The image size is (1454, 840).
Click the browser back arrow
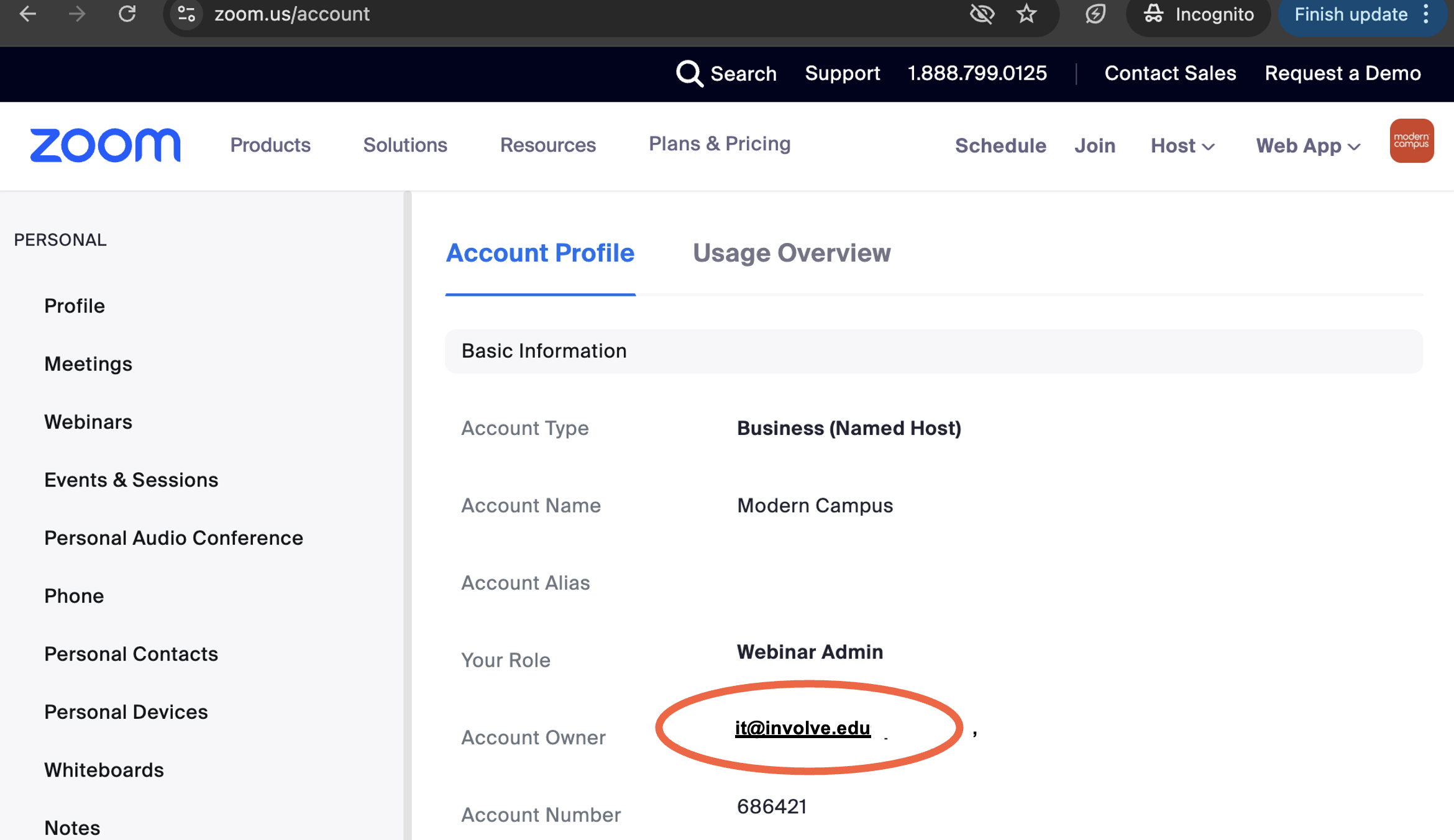(x=27, y=14)
